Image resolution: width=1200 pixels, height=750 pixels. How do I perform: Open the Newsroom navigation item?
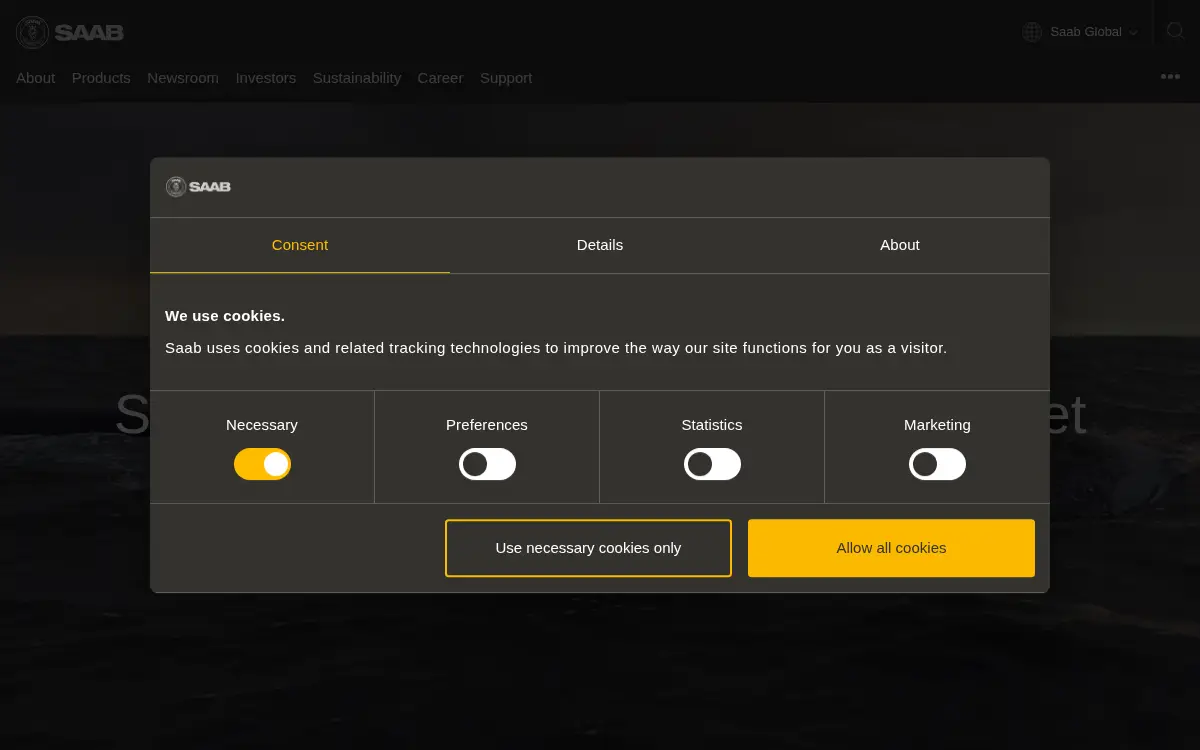[x=183, y=78]
